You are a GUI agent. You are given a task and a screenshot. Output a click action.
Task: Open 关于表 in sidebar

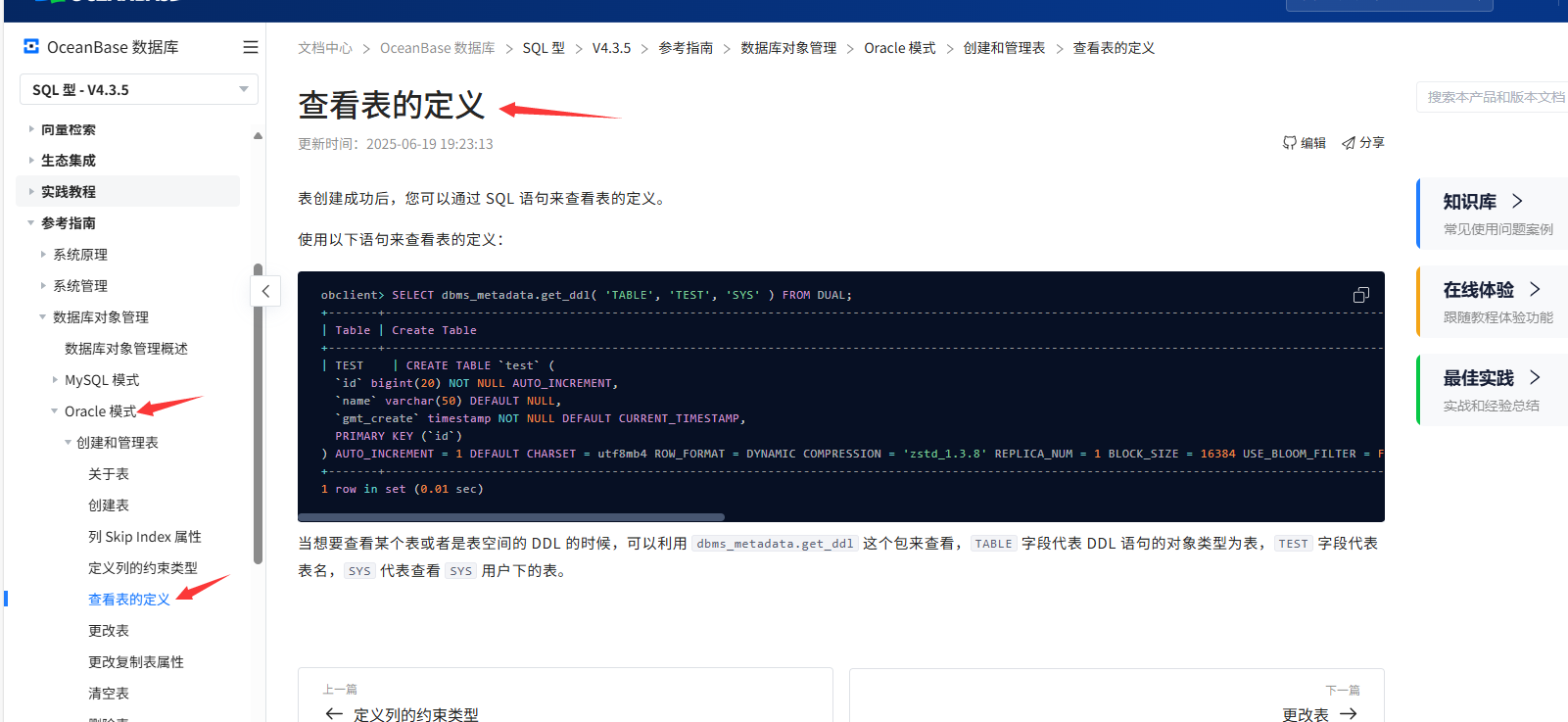(x=109, y=474)
